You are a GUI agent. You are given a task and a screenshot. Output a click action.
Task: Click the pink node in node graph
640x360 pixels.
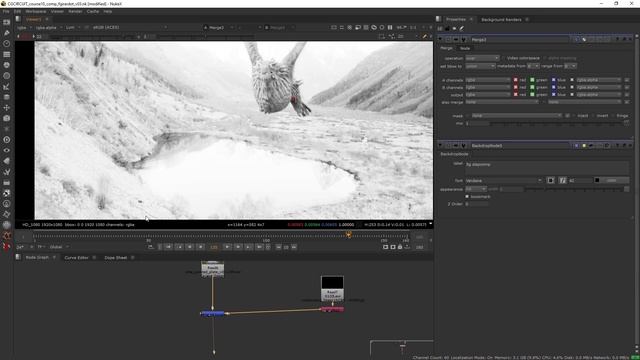pos(332,309)
